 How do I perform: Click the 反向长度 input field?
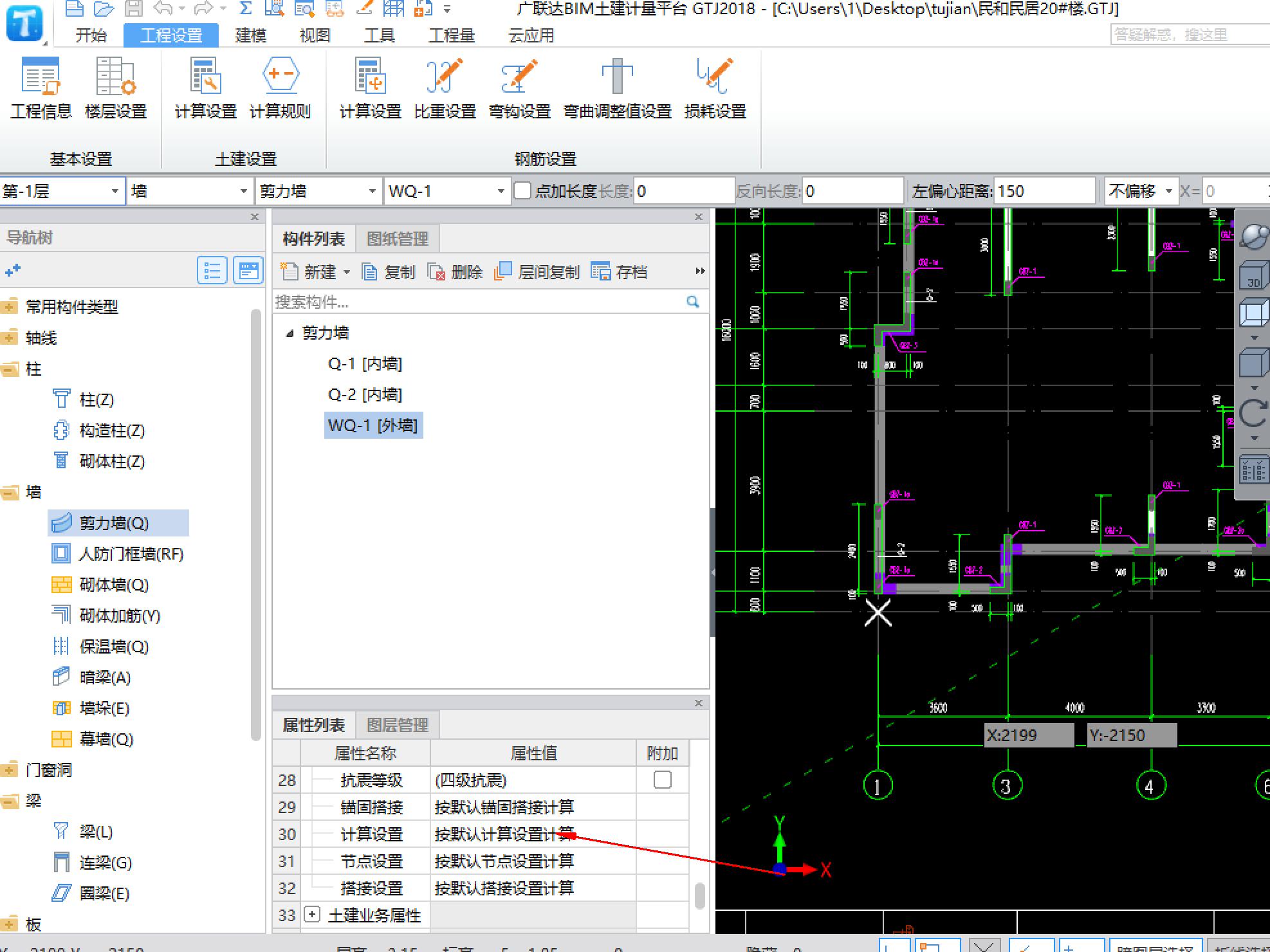tap(852, 191)
